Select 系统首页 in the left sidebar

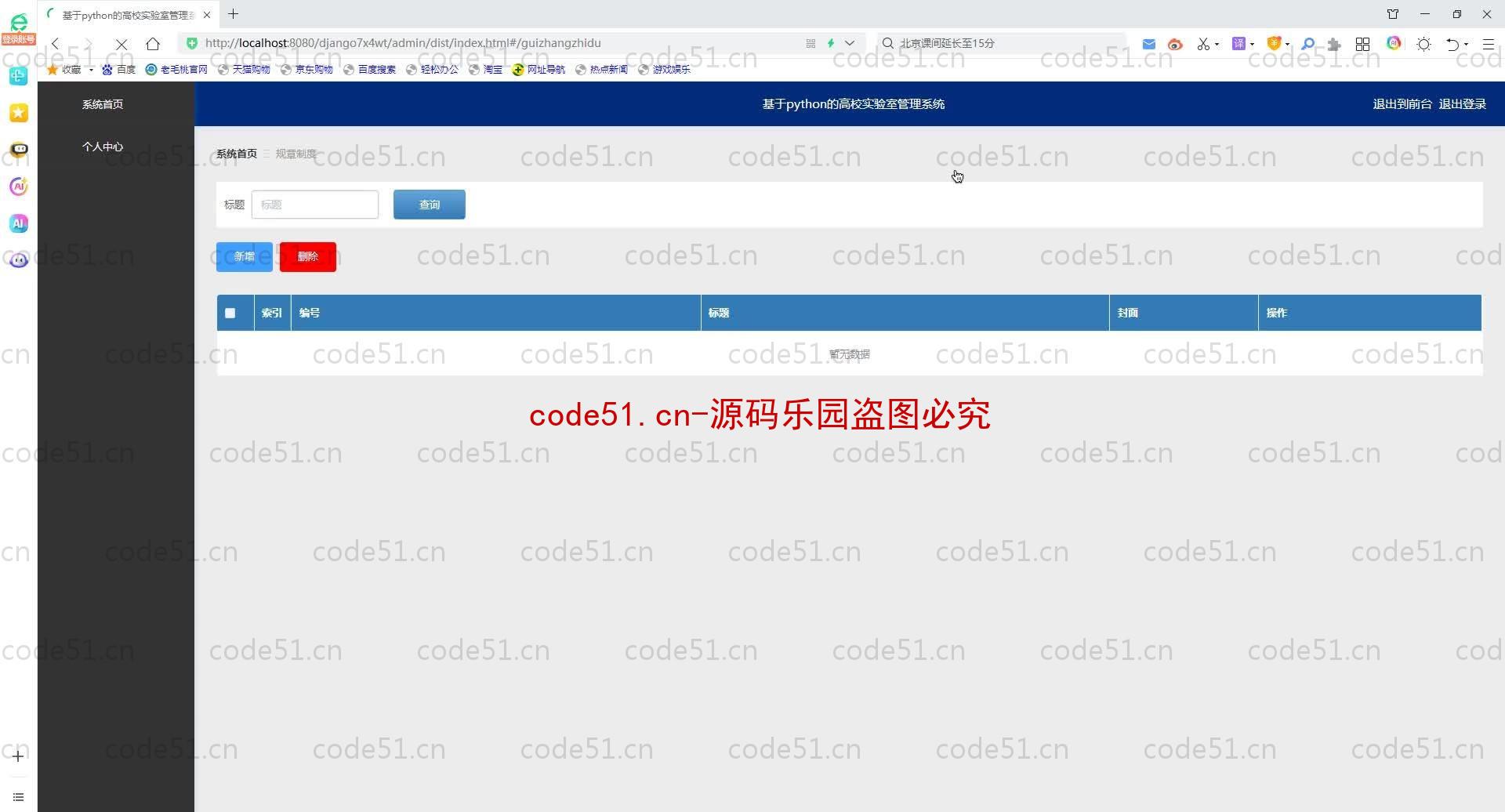103,104
